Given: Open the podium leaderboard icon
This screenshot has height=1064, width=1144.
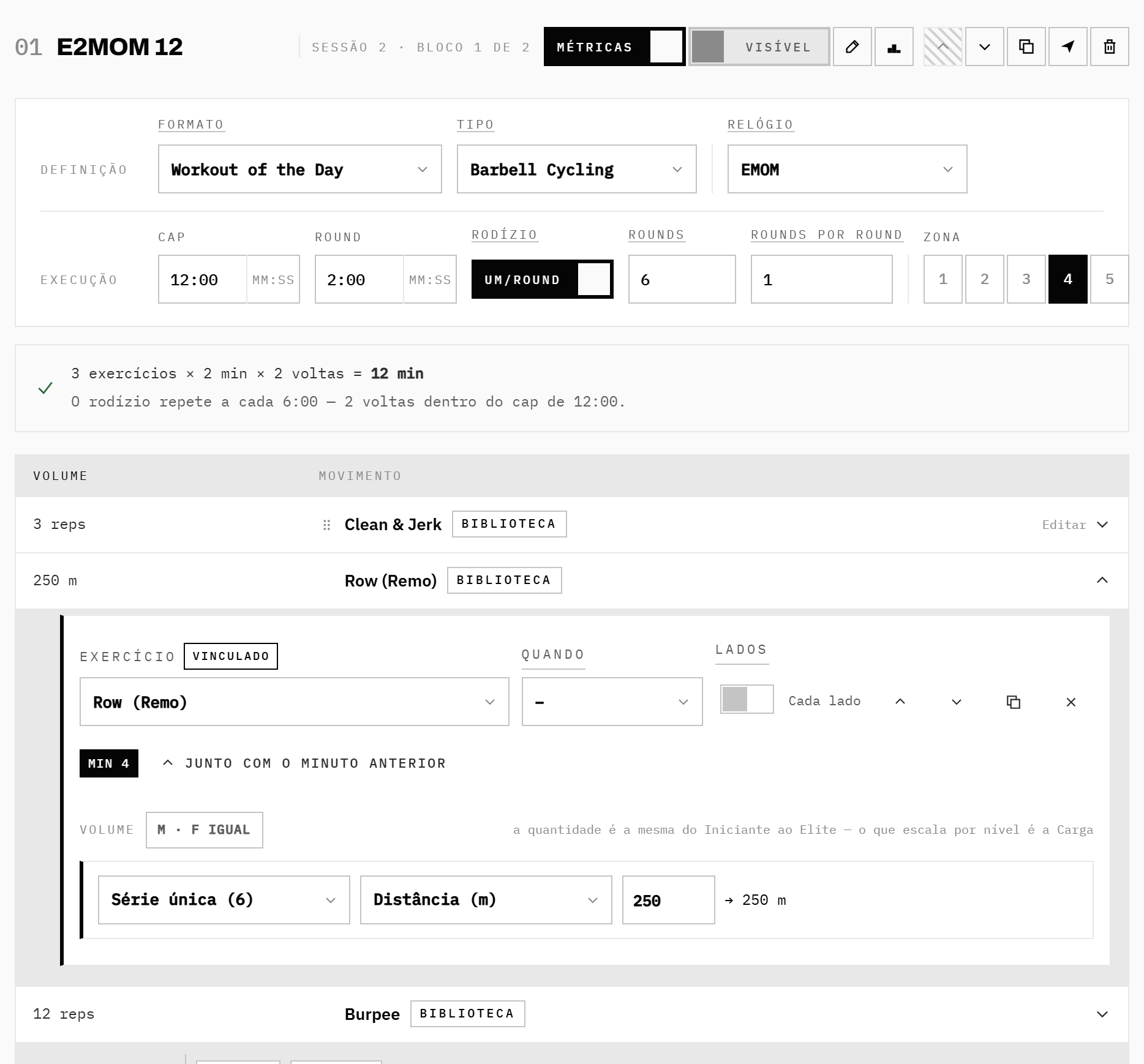Looking at the screenshot, I should point(894,47).
